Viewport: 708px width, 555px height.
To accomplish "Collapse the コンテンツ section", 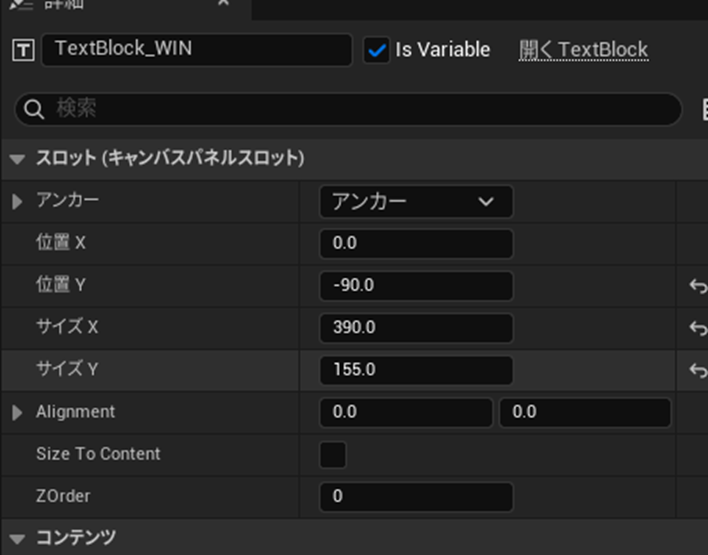I will 17,538.
